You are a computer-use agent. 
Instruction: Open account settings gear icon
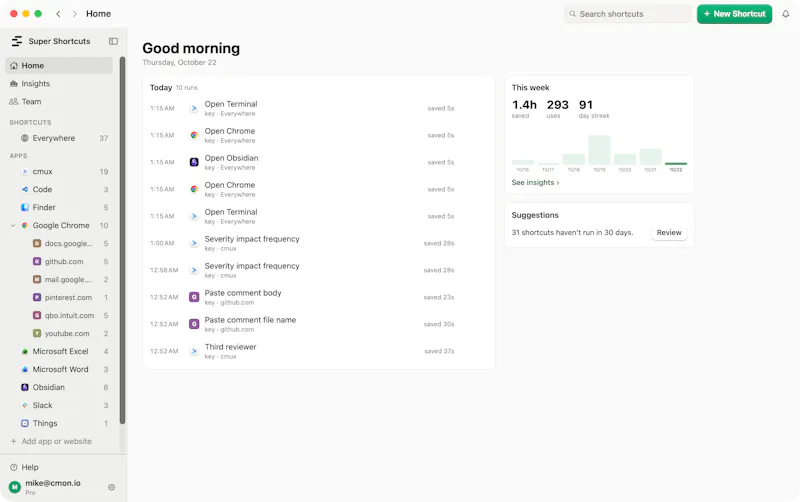tap(111, 487)
